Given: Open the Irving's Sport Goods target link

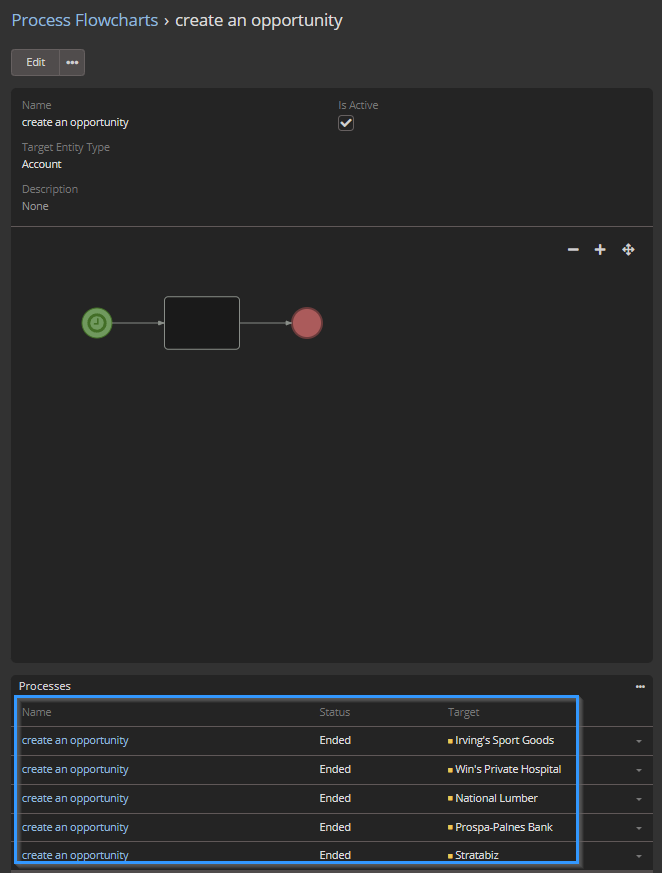Looking at the screenshot, I should 504,741.
